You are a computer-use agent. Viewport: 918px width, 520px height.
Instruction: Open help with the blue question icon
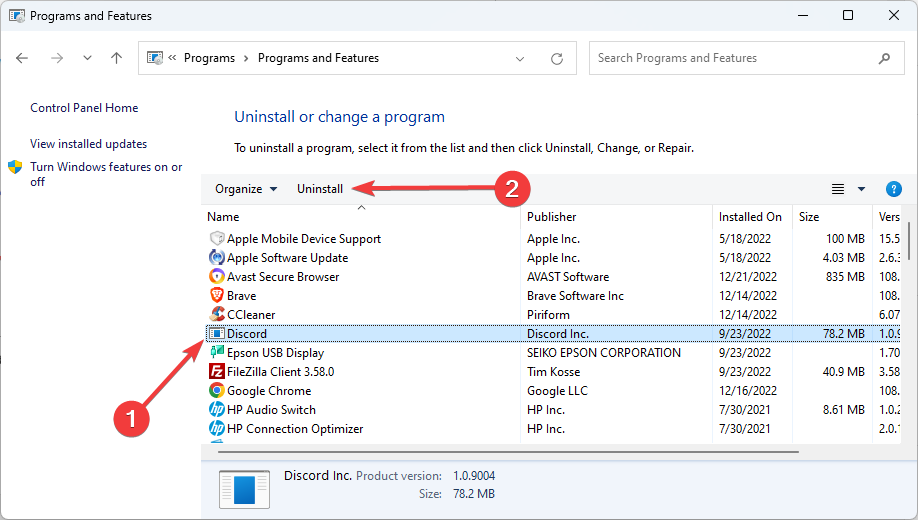point(894,189)
